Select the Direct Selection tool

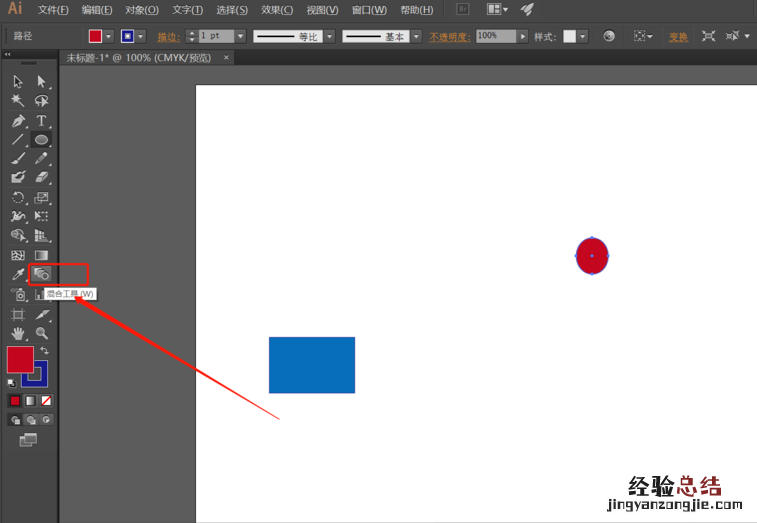coord(42,82)
